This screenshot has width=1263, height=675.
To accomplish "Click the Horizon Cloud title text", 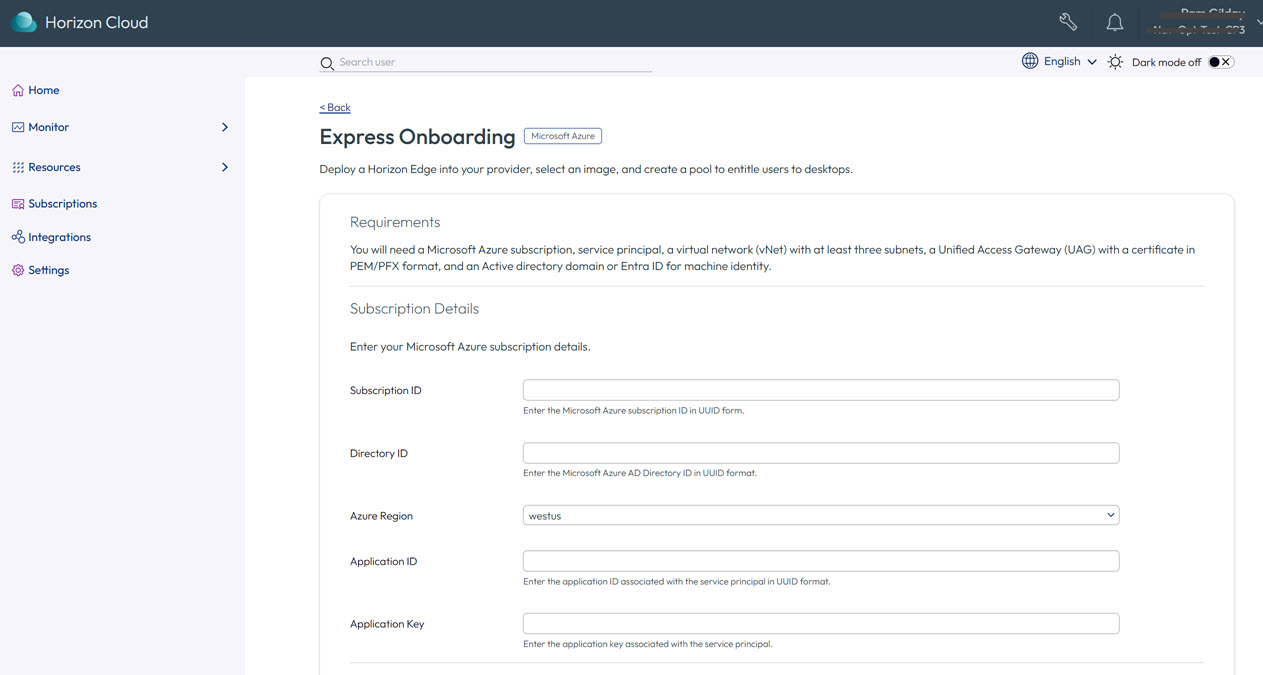I will point(97,22).
